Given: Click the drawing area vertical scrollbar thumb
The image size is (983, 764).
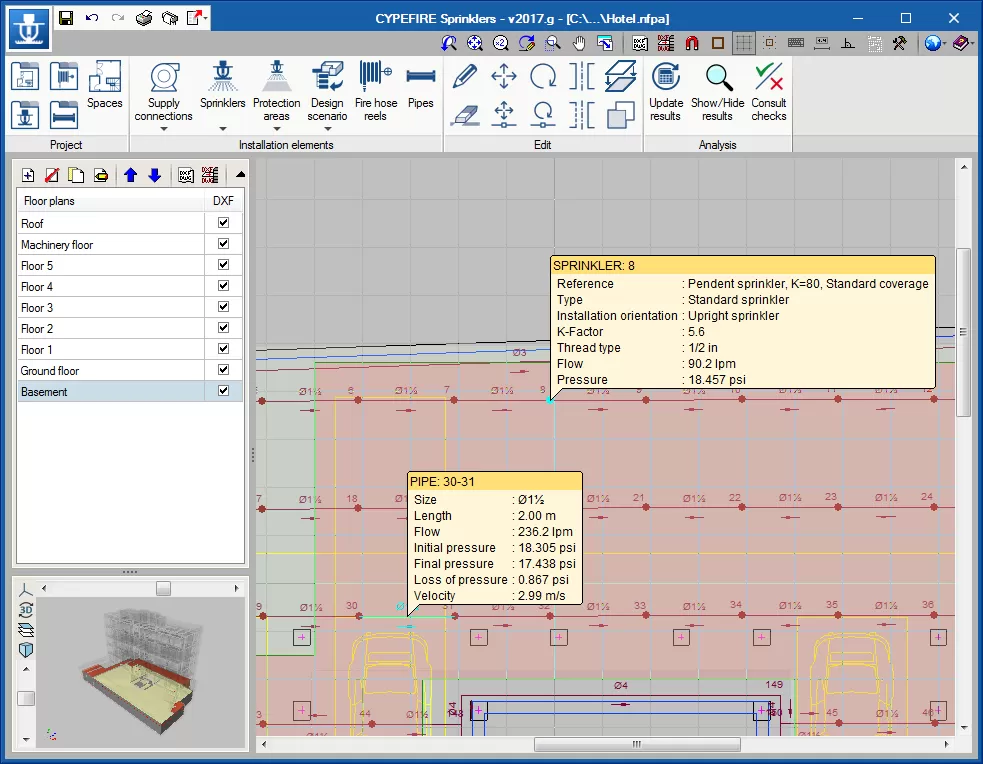Looking at the screenshot, I should tap(964, 332).
